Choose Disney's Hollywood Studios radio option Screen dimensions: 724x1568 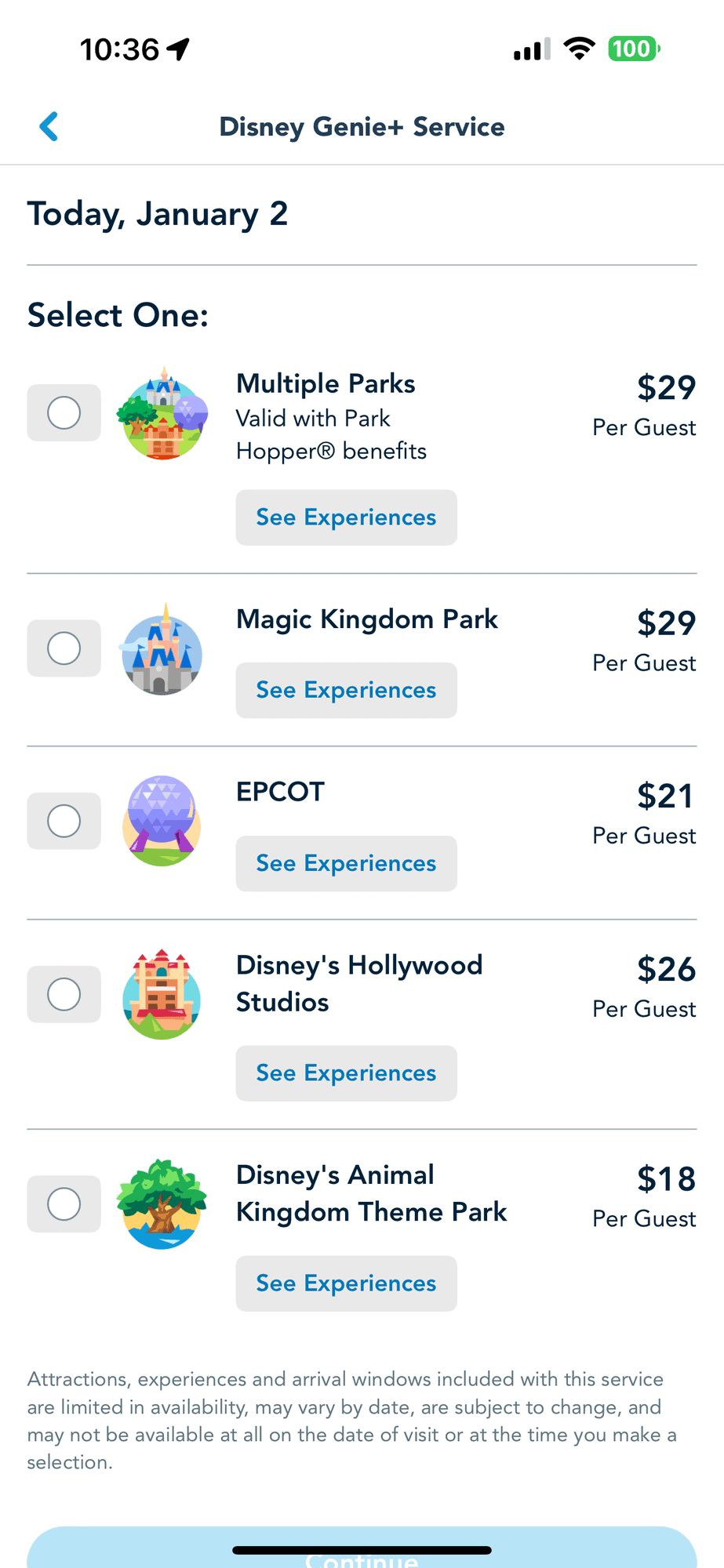click(64, 994)
